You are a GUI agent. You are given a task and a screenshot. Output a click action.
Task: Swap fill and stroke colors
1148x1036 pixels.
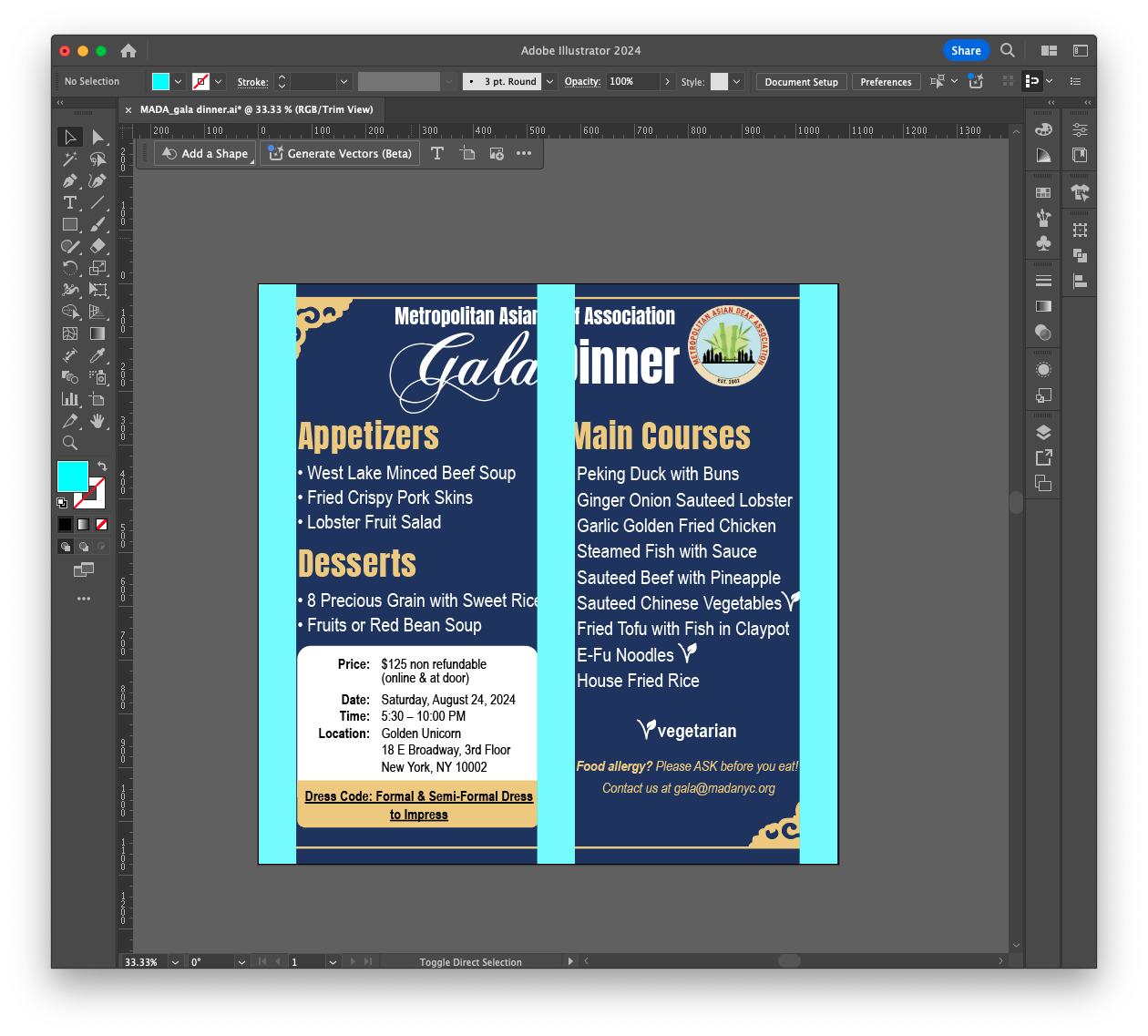click(x=103, y=466)
